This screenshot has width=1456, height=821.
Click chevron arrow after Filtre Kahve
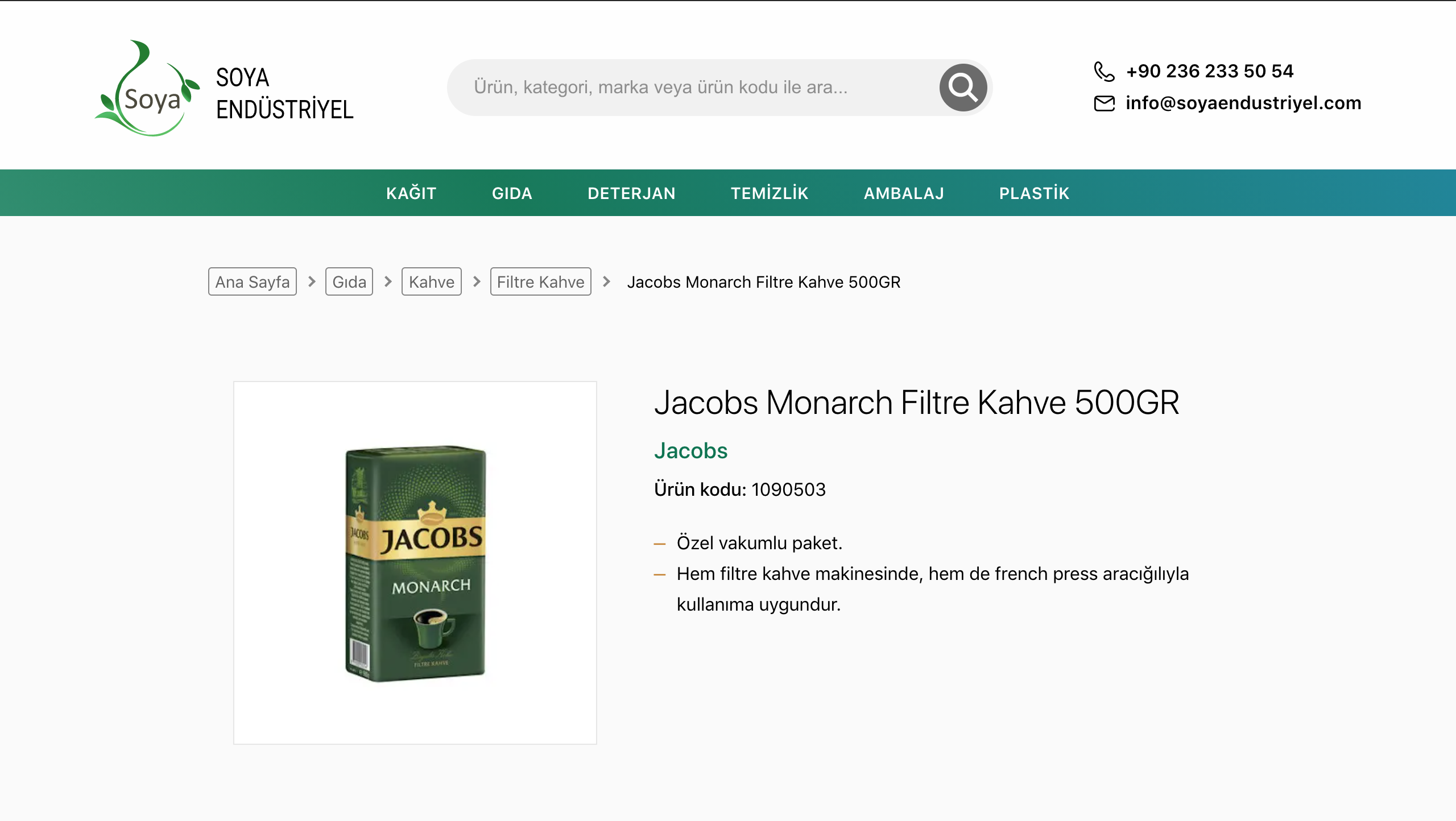click(x=606, y=281)
